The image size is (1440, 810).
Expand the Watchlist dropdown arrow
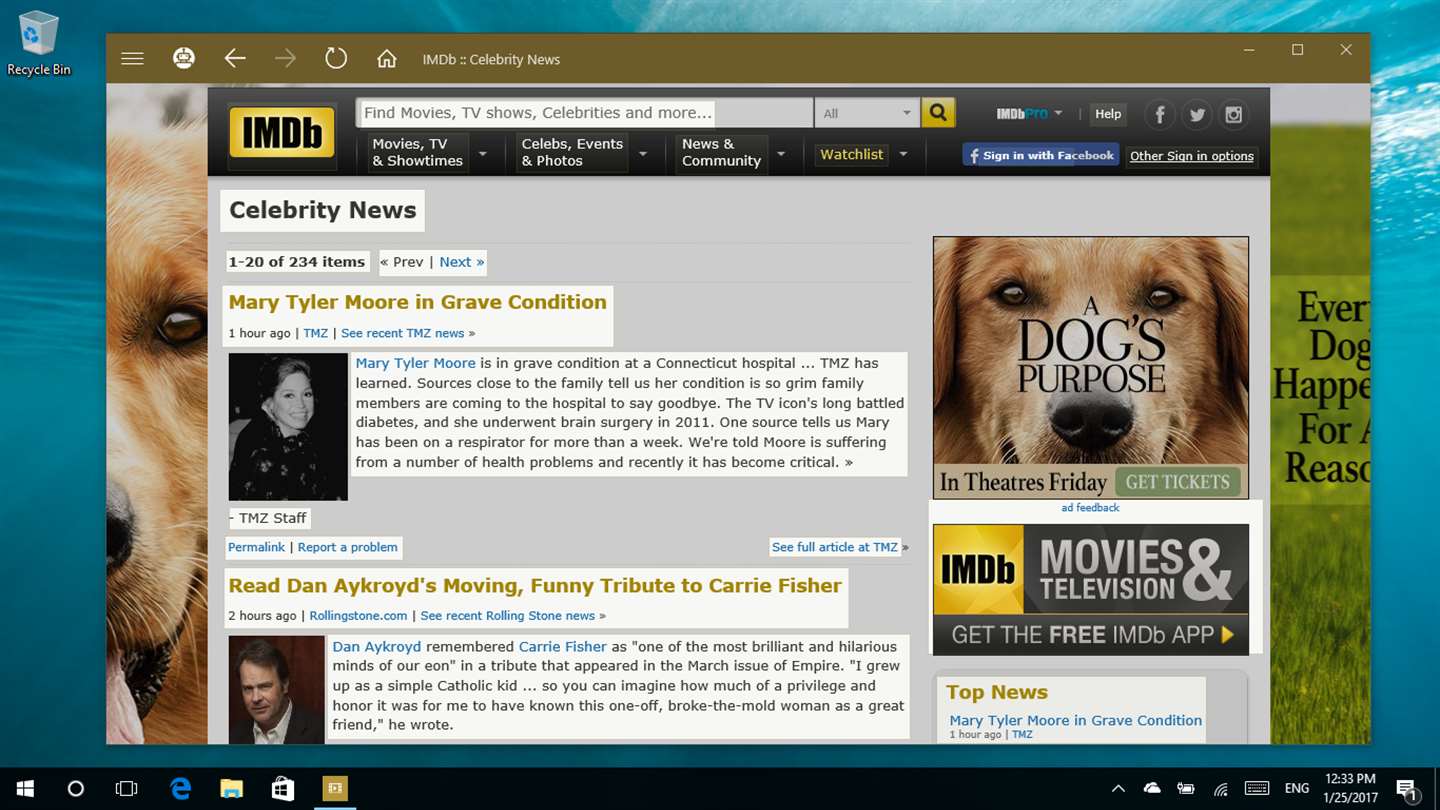[903, 154]
